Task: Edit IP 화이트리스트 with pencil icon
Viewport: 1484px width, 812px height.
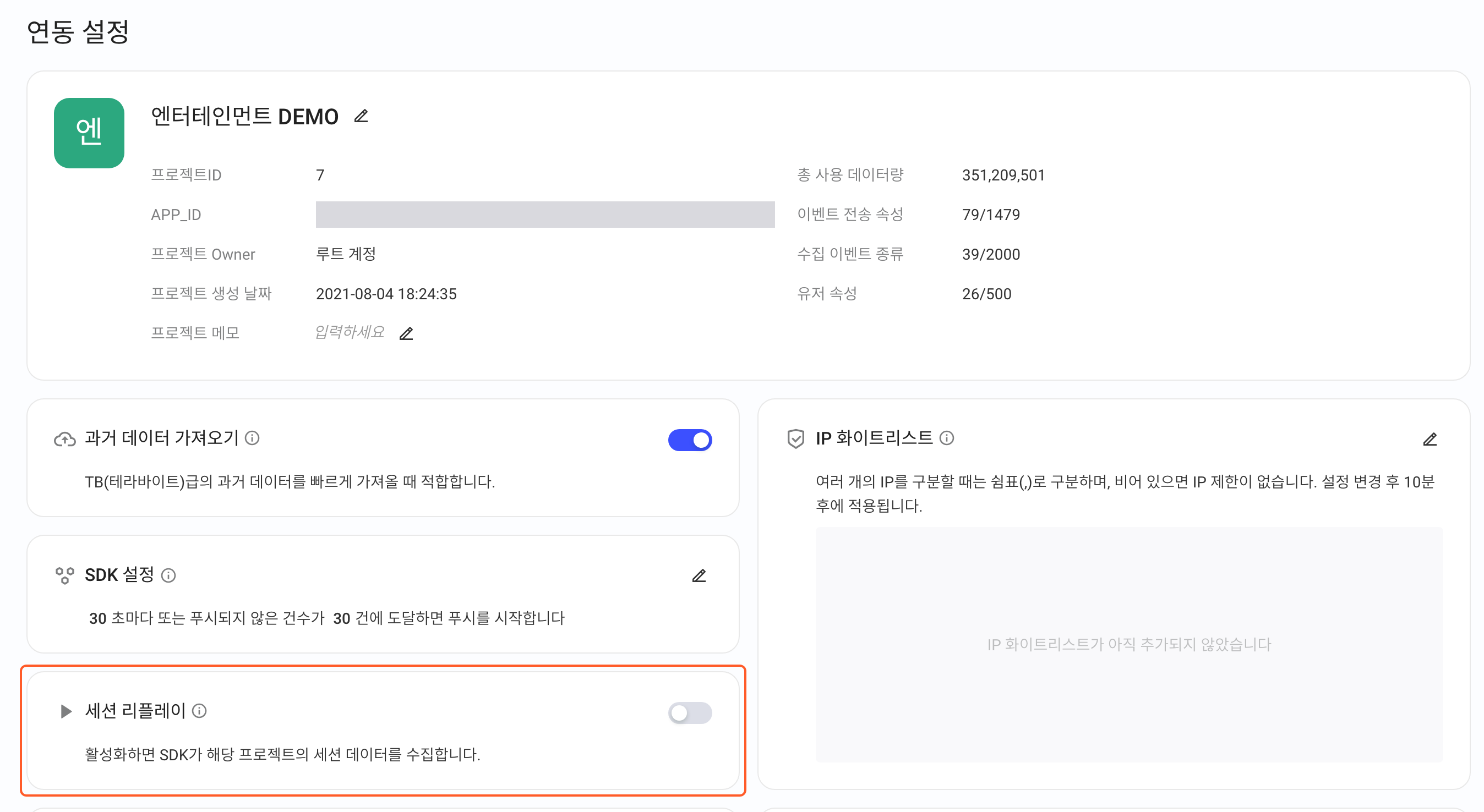Action: (x=1430, y=440)
